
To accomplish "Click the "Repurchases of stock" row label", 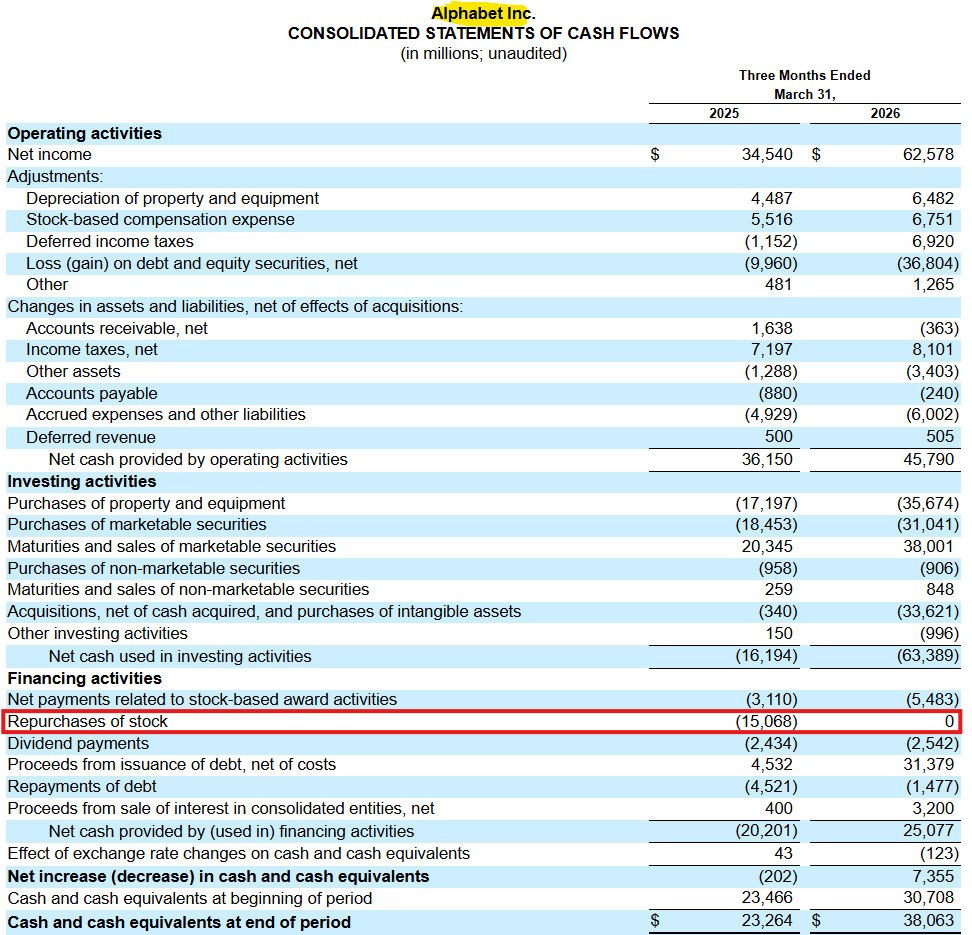I will (87, 722).
